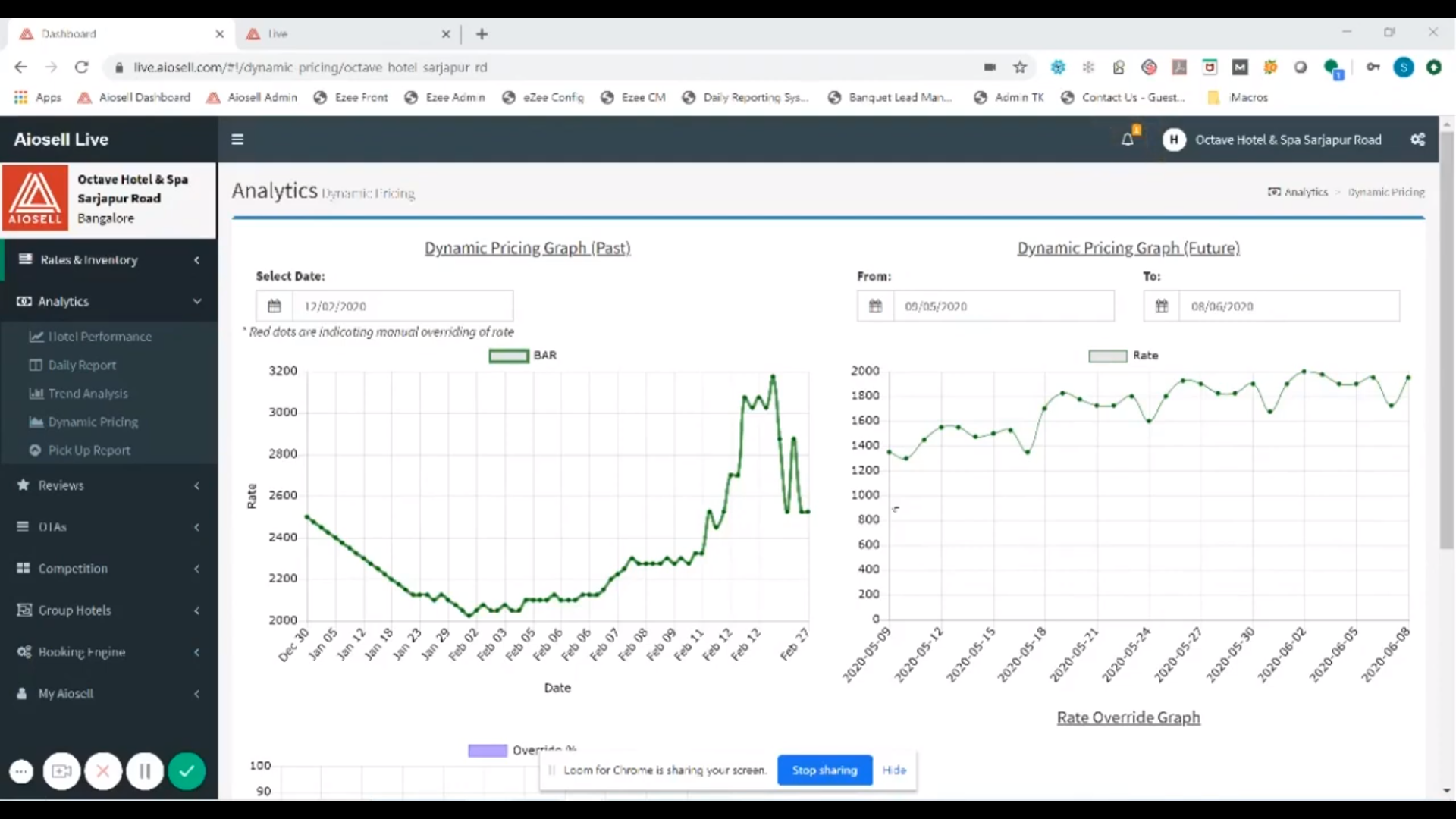The image size is (1456, 819).
Task: Open Trend Analysis under Analytics
Action: (88, 394)
